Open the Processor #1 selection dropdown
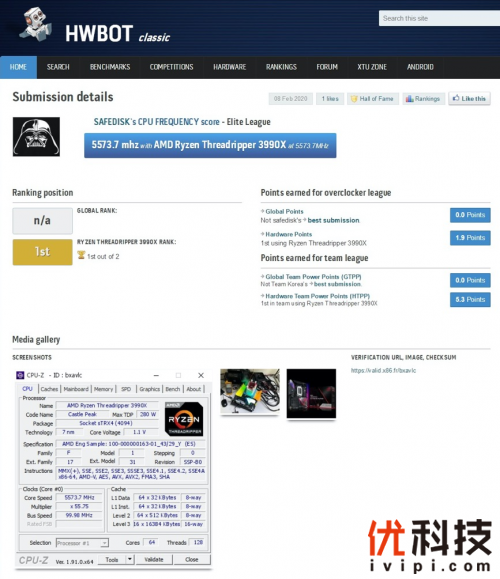Image resolution: width=500 pixels, height=579 pixels. click(82, 543)
